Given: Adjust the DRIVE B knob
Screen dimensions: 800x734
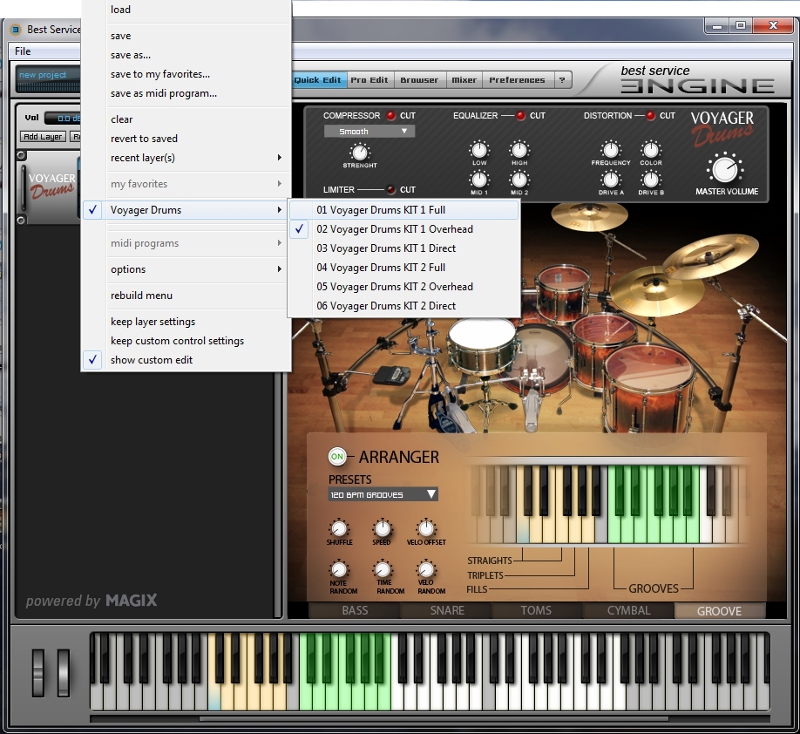Looking at the screenshot, I should 651,180.
